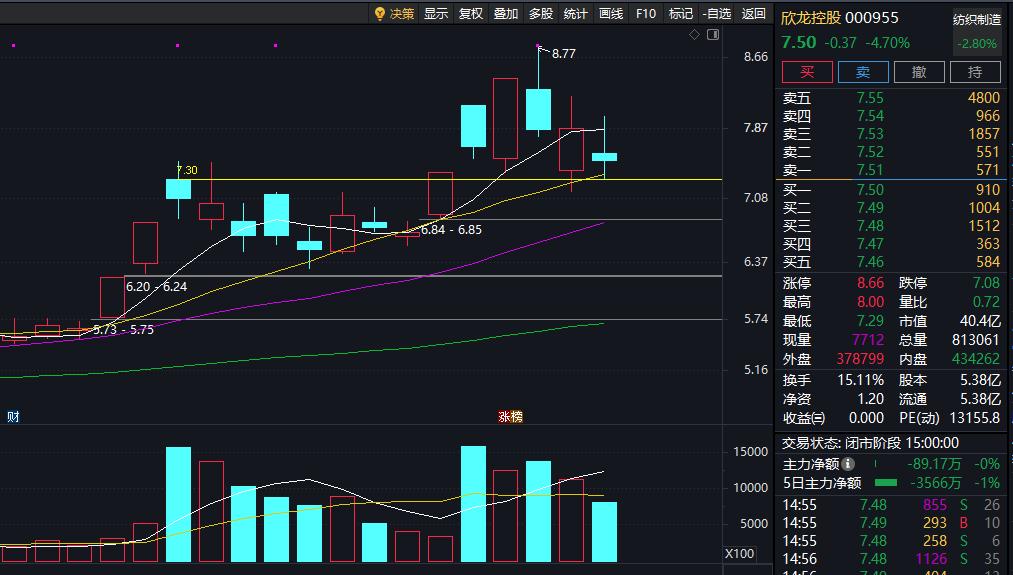Screen dimensions: 1013x575
Task: Open the 显示 menu
Action: click(436, 14)
